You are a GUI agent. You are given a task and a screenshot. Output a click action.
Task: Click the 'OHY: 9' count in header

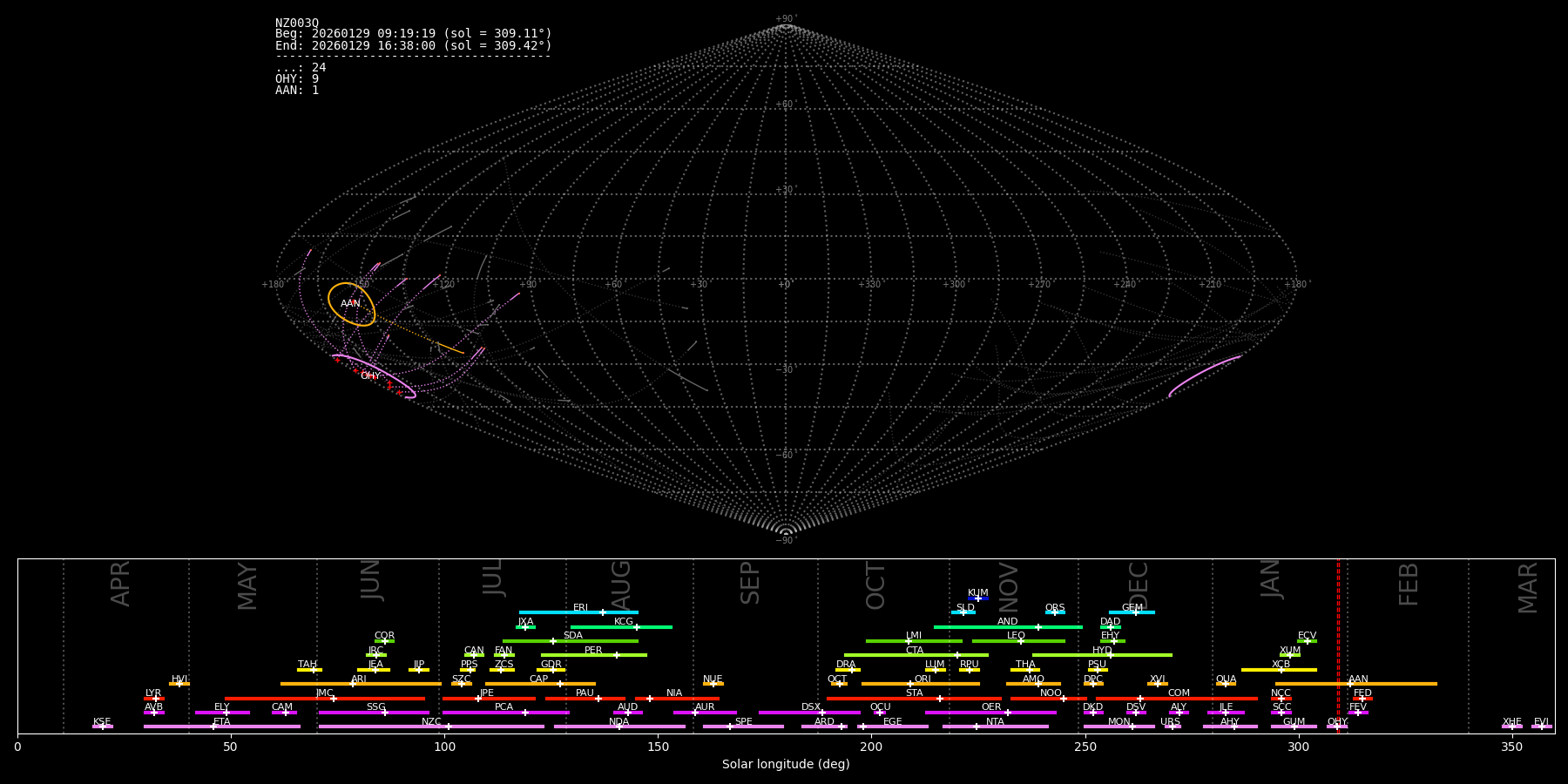[297, 79]
